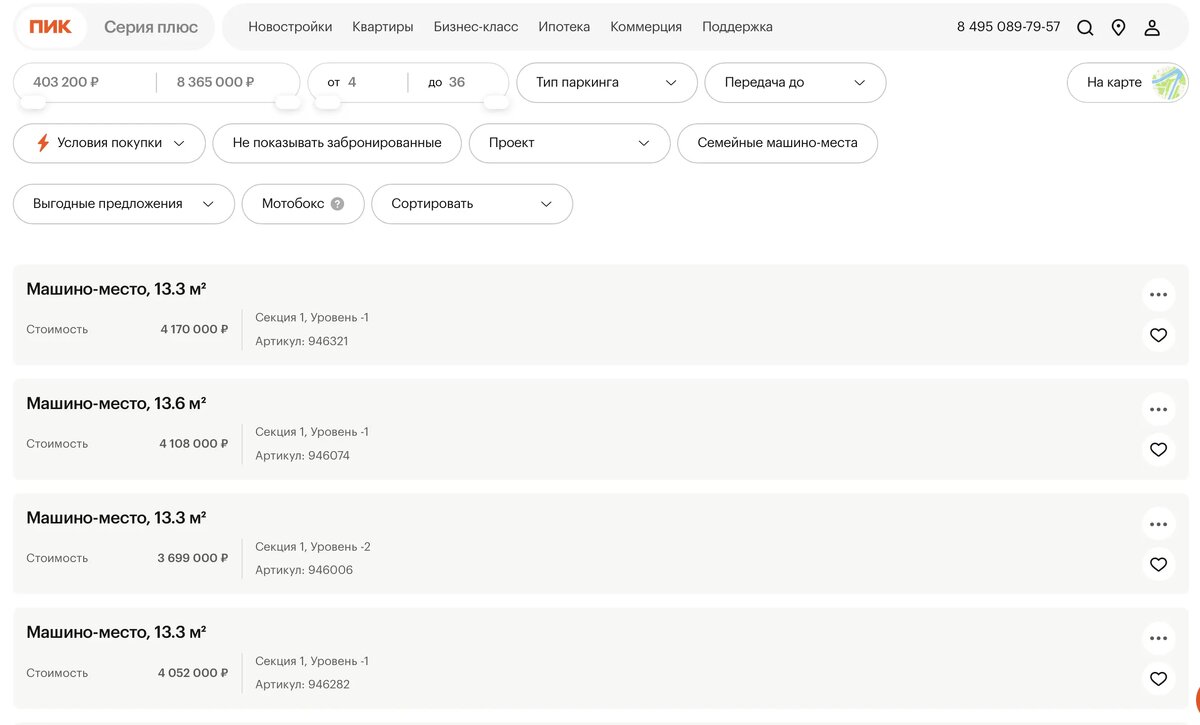The height and width of the screenshot is (725, 1200).
Task: Open the Поддержка menu item
Action: 737,27
